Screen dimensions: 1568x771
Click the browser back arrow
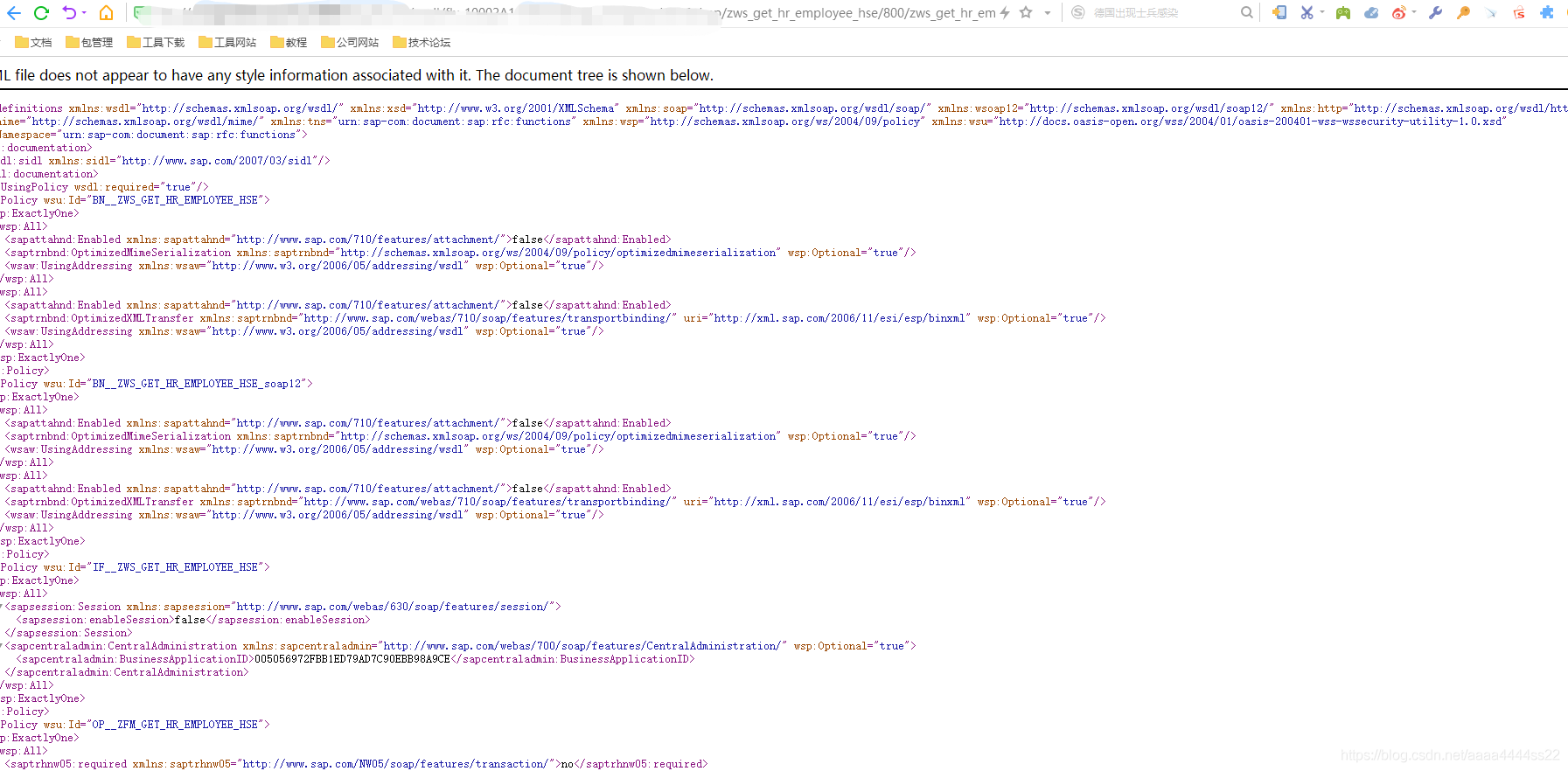click(x=14, y=13)
